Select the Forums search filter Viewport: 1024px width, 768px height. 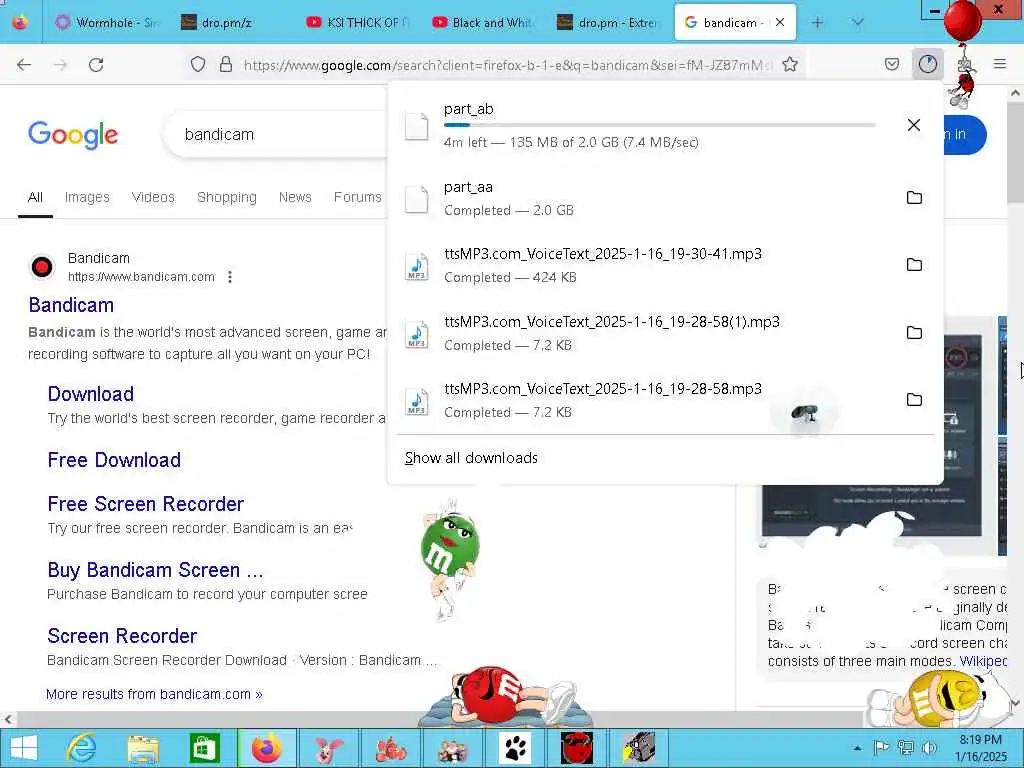(x=357, y=197)
